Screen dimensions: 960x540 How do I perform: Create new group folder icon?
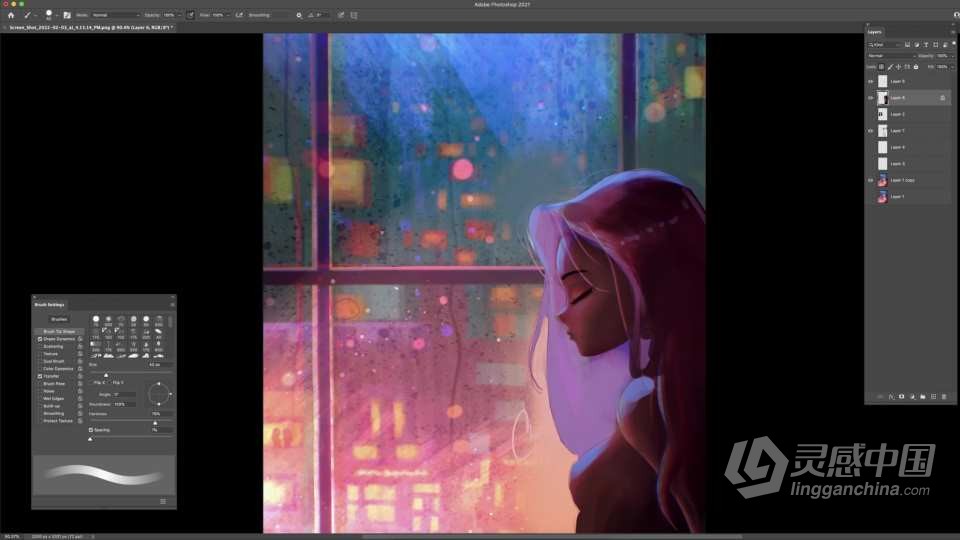pyautogui.click(x=923, y=397)
